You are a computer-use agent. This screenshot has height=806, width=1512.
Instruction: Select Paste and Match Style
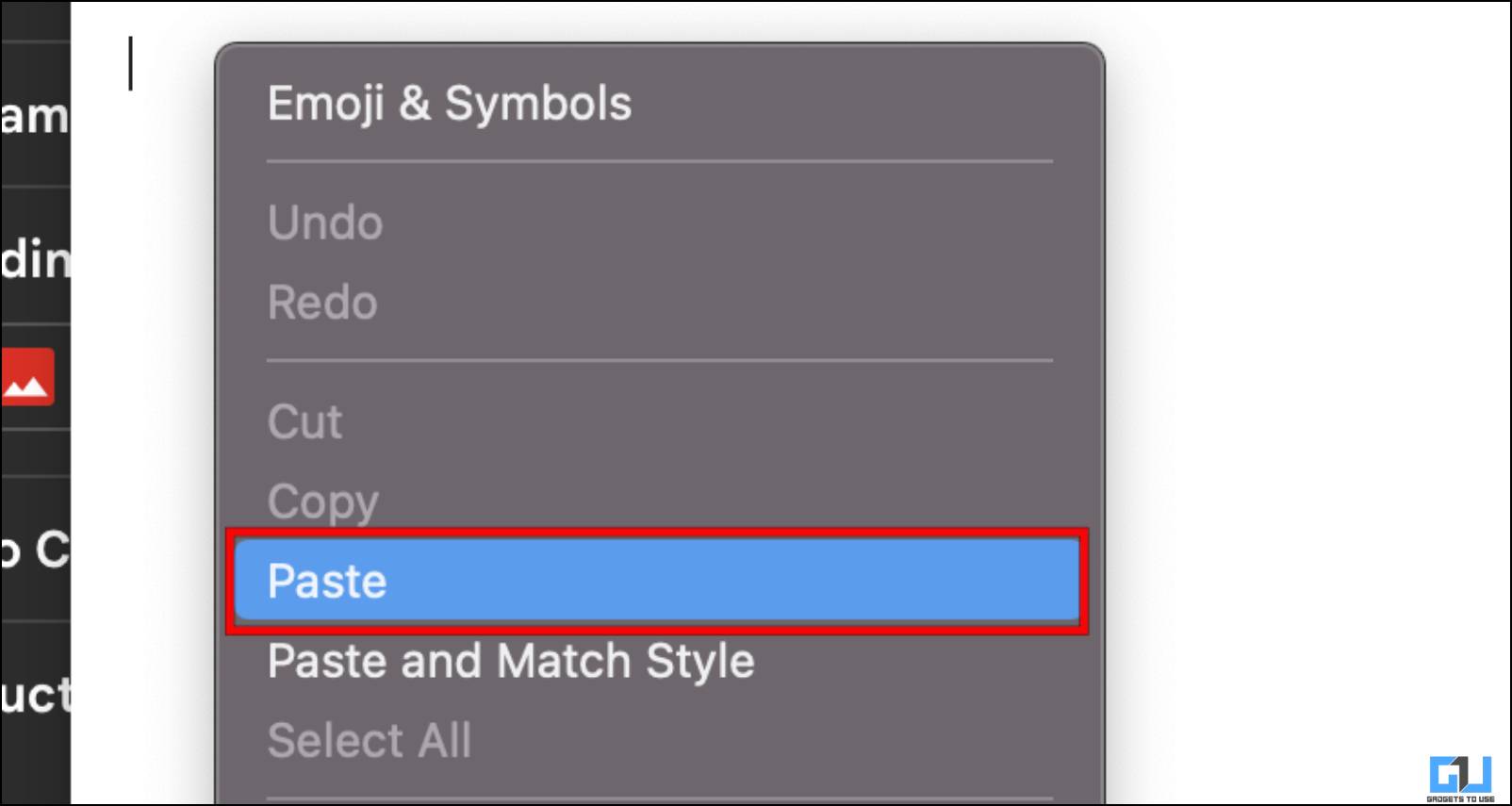[x=511, y=661]
